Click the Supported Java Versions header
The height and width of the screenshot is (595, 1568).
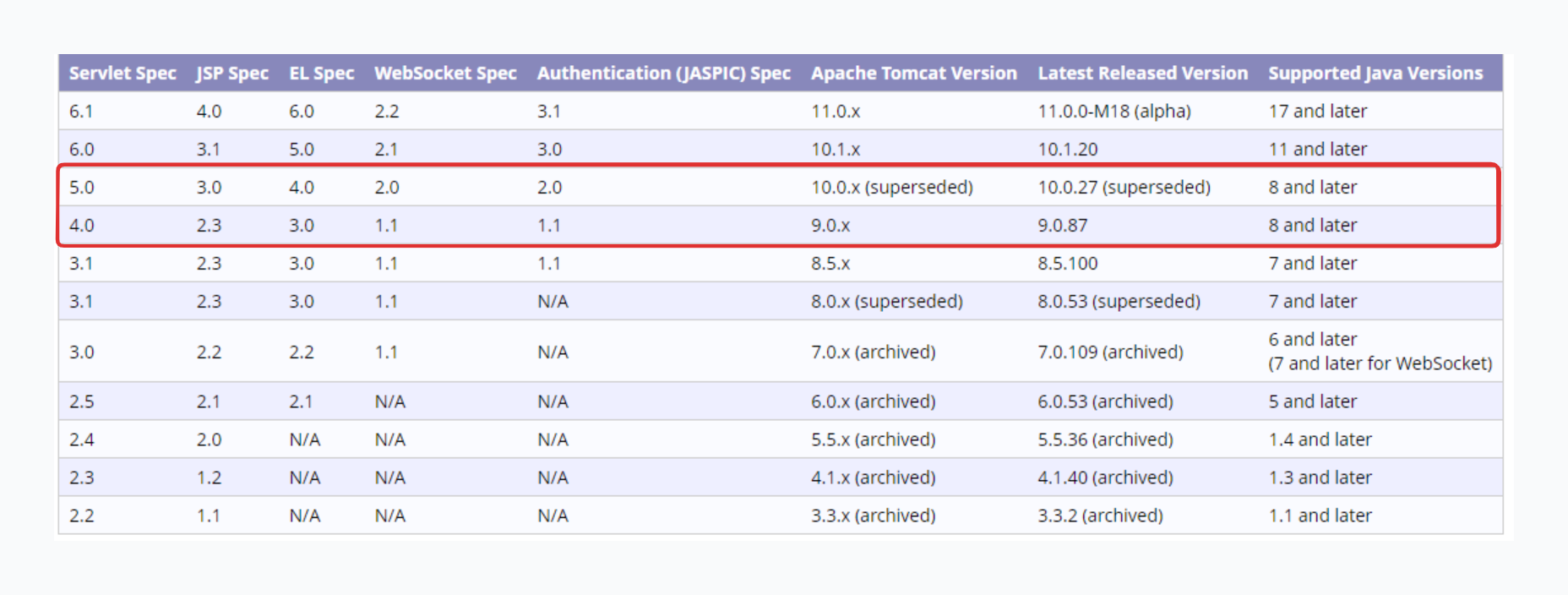click(1375, 74)
